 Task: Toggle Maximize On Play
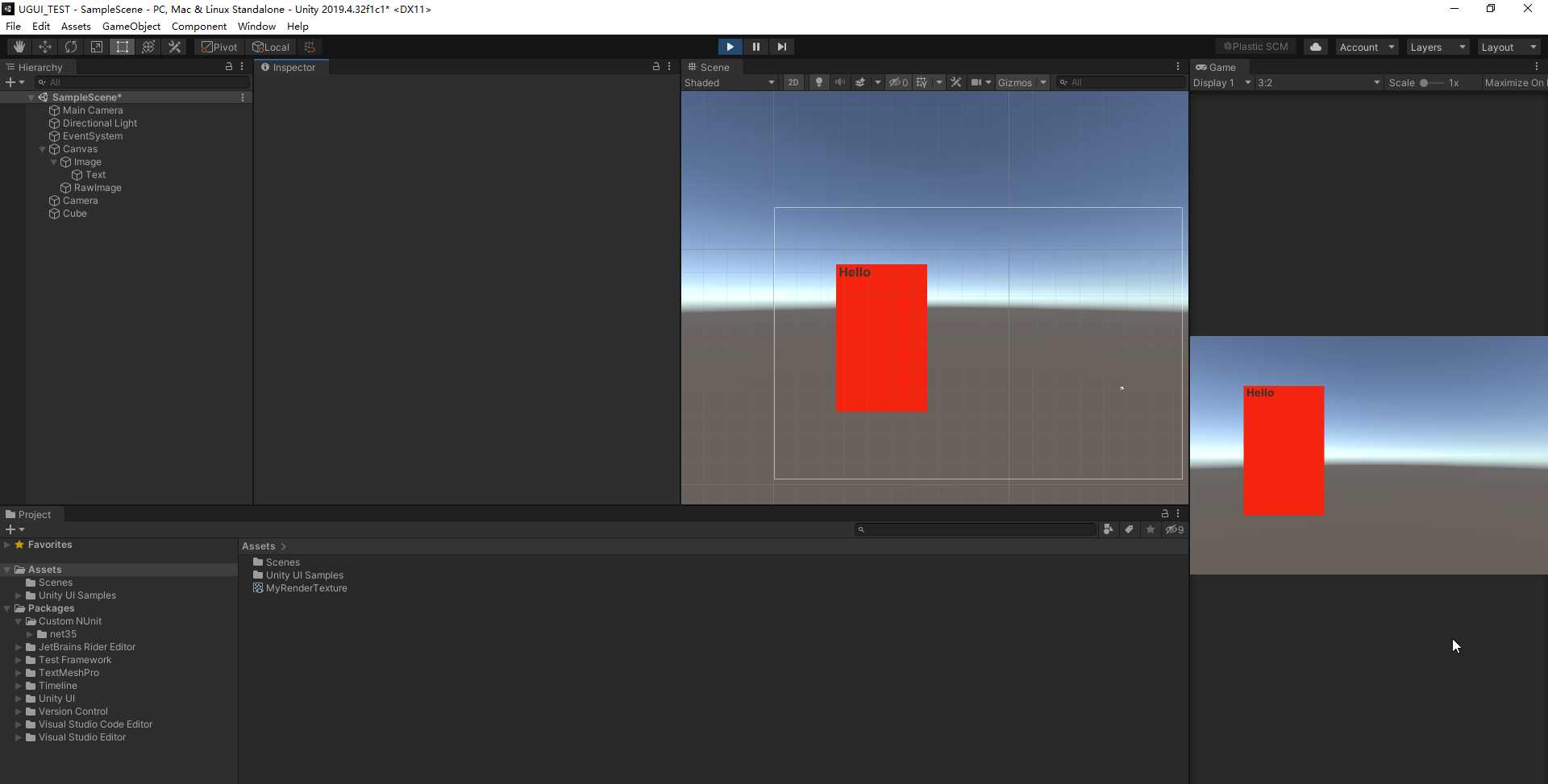coord(1515,82)
